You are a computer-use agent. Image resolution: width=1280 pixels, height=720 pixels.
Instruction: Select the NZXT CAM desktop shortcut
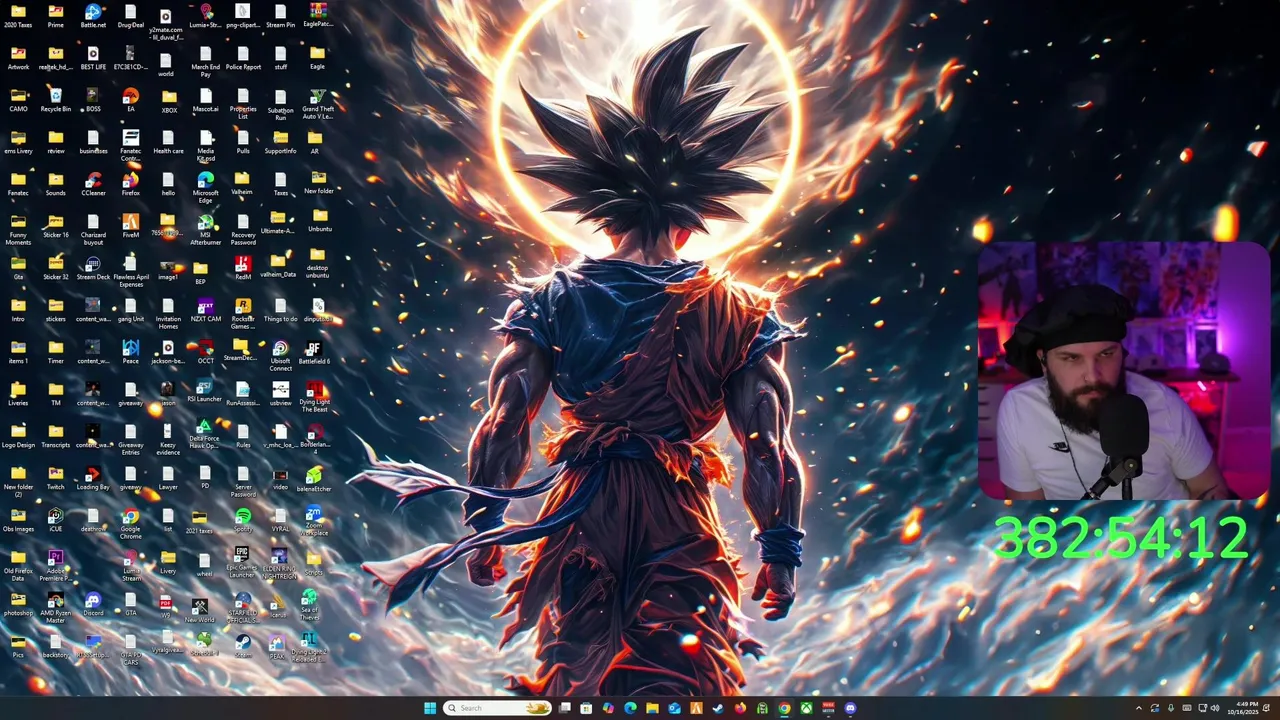[205, 310]
